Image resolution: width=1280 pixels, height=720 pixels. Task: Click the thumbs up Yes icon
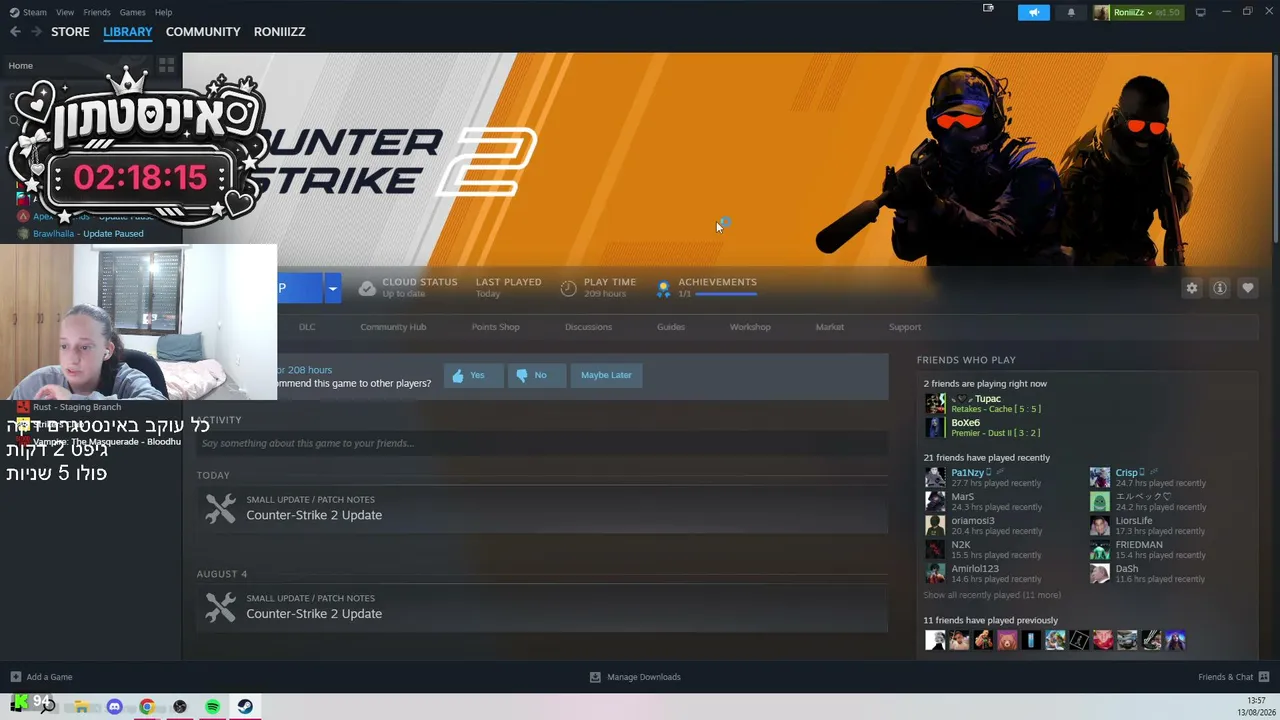458,375
